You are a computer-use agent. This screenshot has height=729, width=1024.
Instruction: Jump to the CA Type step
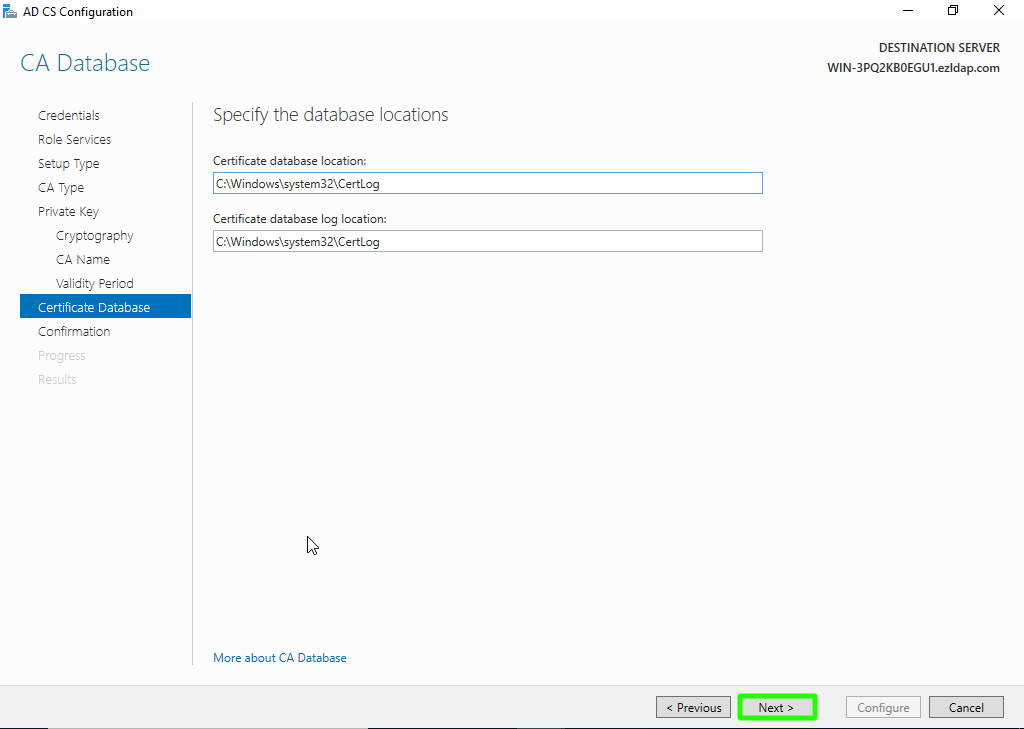pyautogui.click(x=61, y=188)
